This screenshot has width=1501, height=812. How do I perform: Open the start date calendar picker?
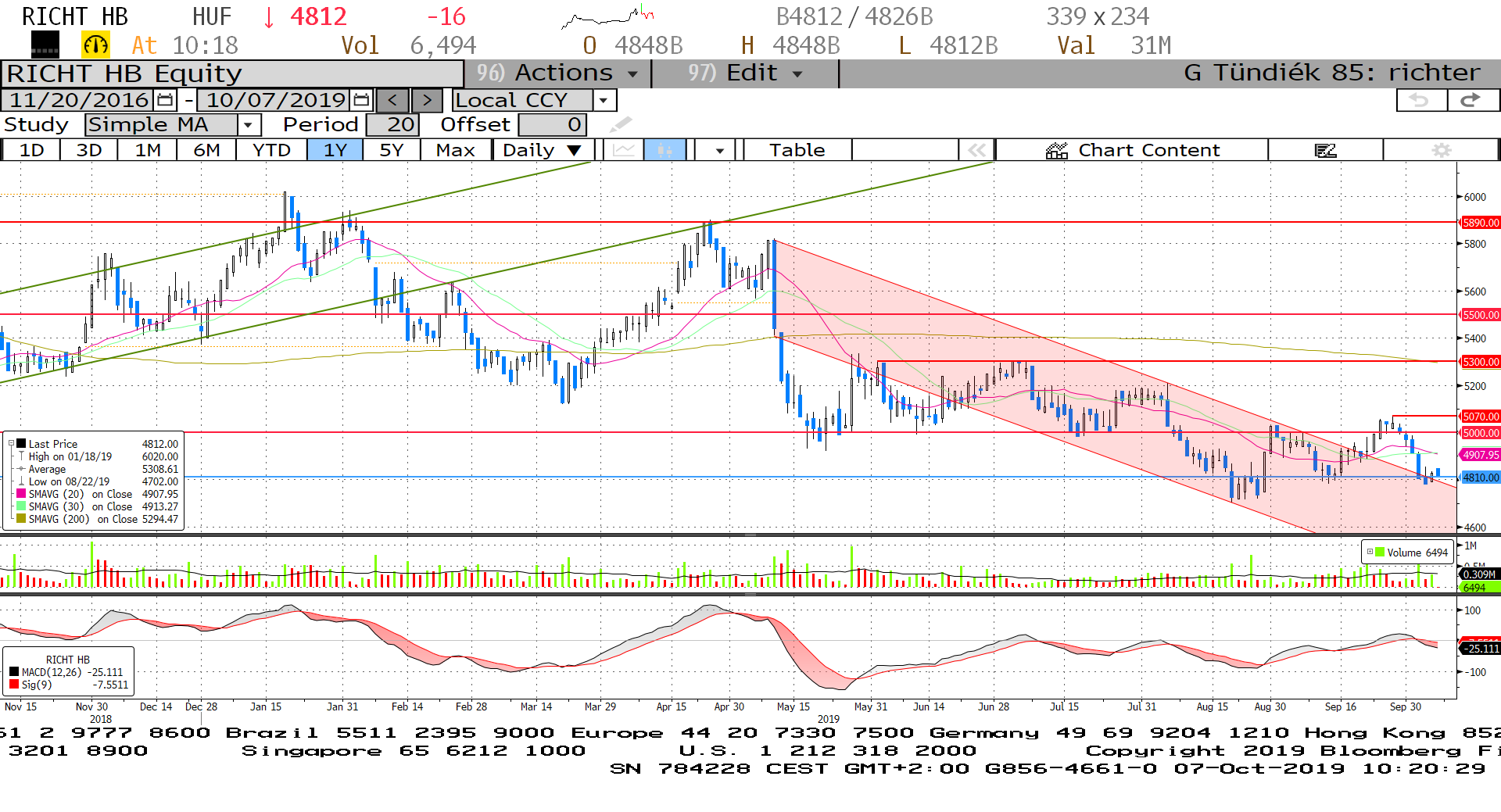point(165,100)
